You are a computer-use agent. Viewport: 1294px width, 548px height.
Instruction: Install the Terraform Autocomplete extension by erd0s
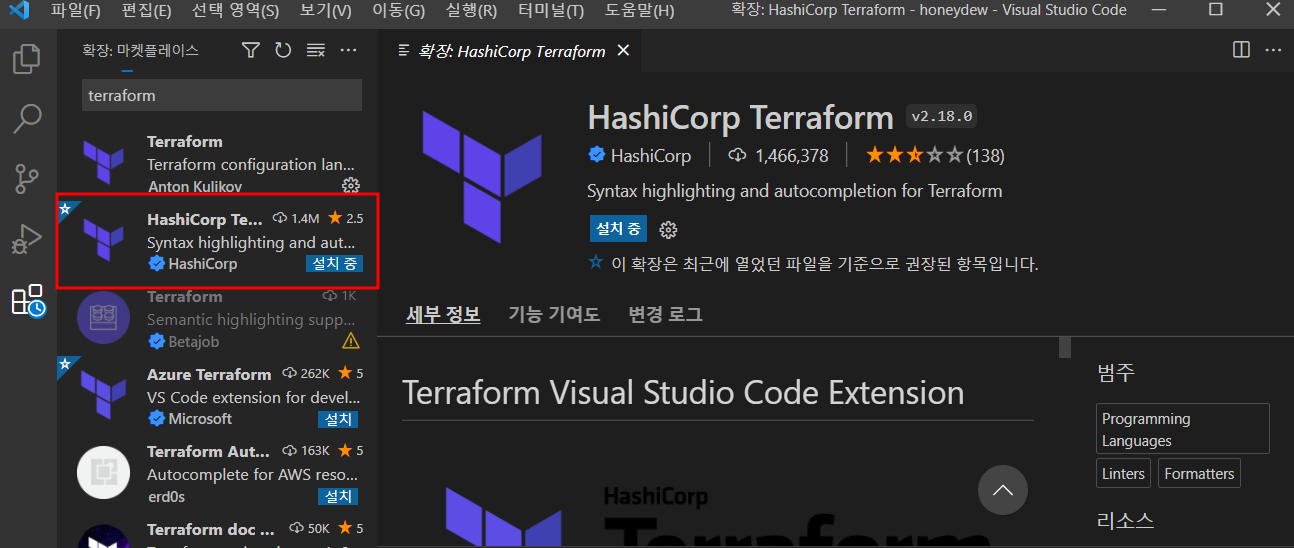pos(337,496)
